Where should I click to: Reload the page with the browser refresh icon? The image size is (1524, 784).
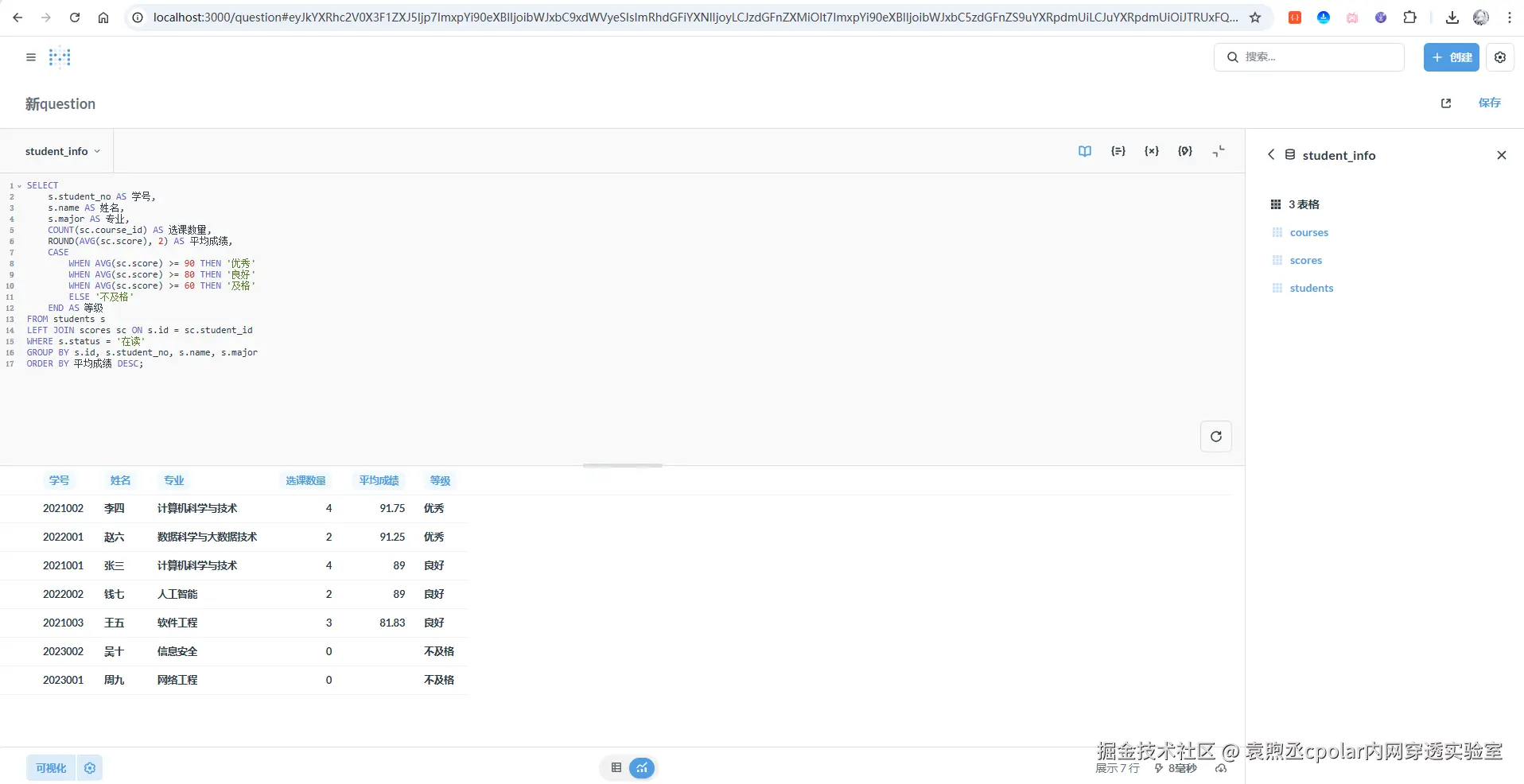pyautogui.click(x=75, y=17)
